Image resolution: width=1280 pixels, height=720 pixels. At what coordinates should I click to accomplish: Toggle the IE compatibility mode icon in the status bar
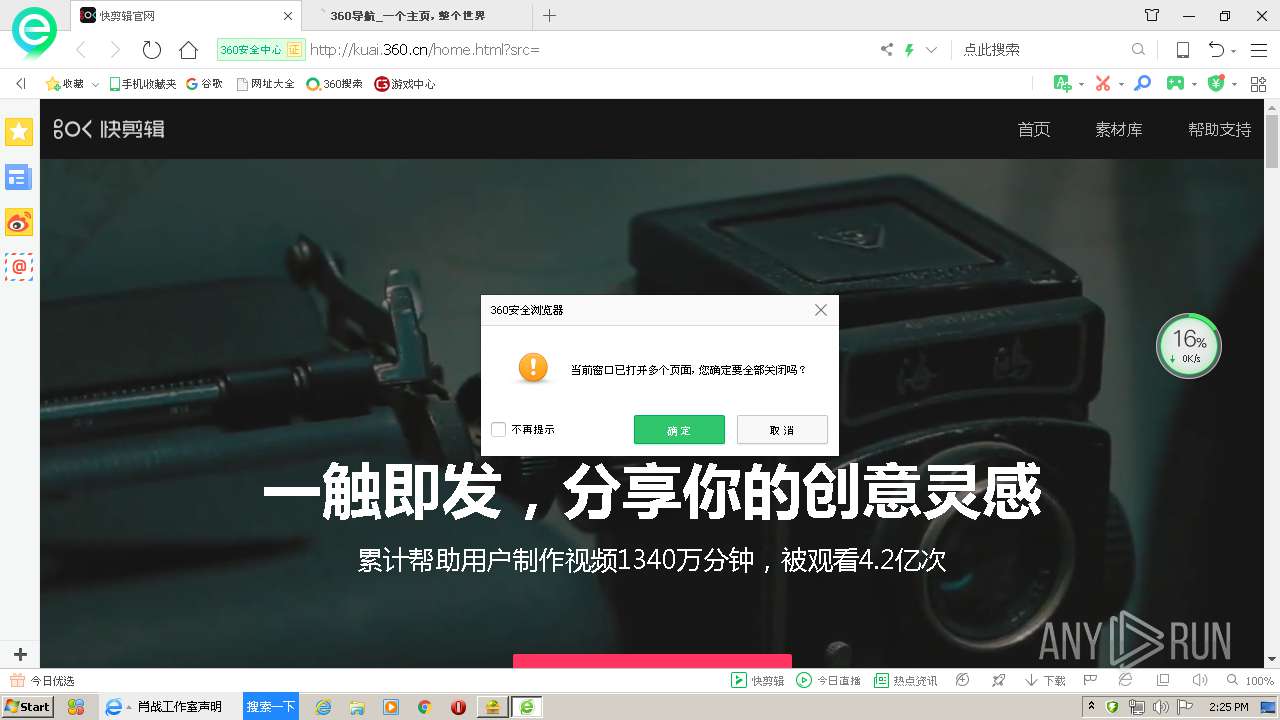pyautogui.click(x=1125, y=680)
